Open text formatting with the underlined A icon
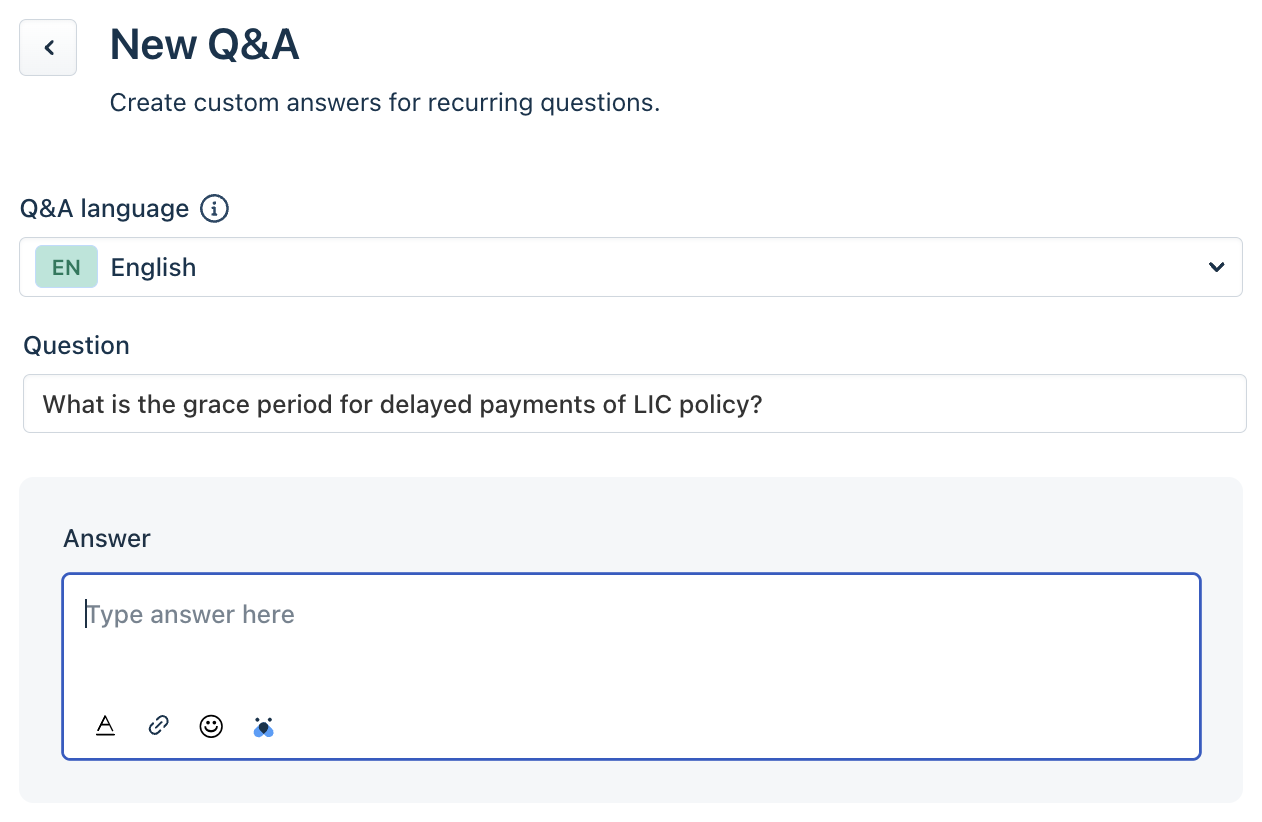Image resolution: width=1262 pixels, height=822 pixels. (x=105, y=726)
